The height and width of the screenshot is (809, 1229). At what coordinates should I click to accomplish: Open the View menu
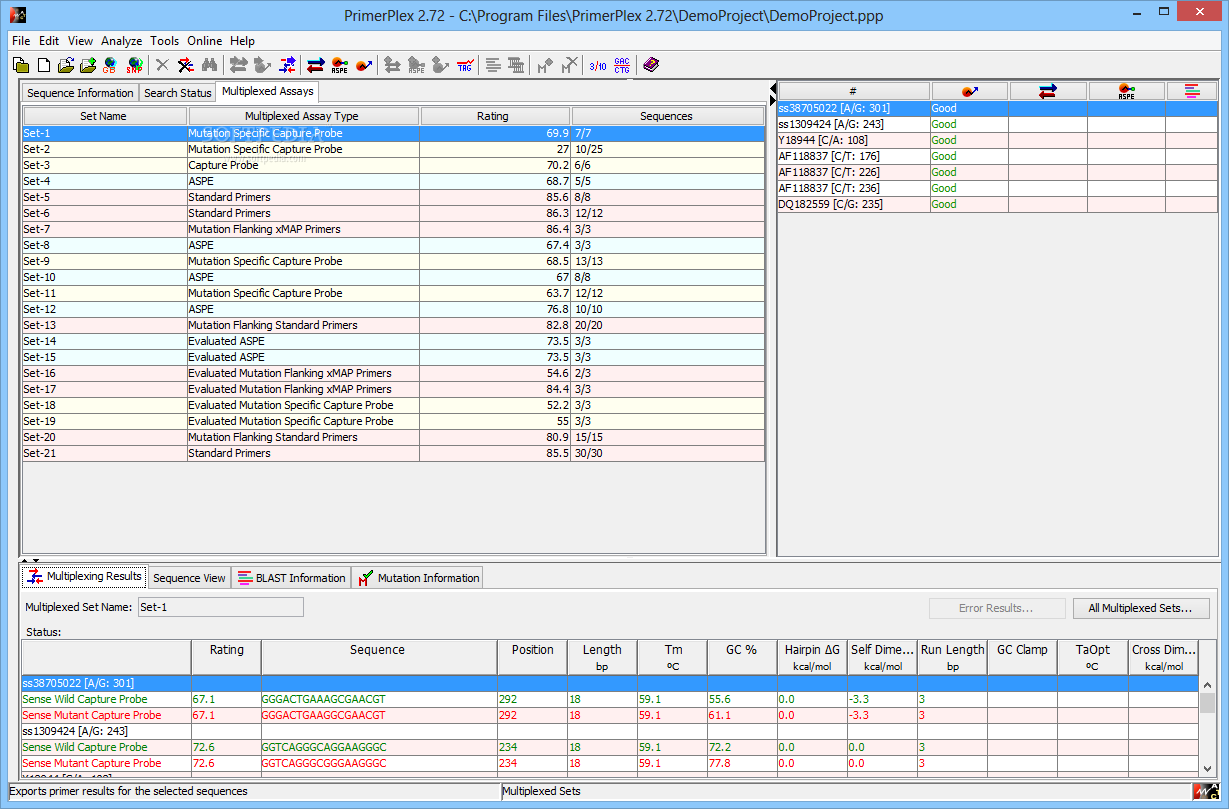click(80, 41)
